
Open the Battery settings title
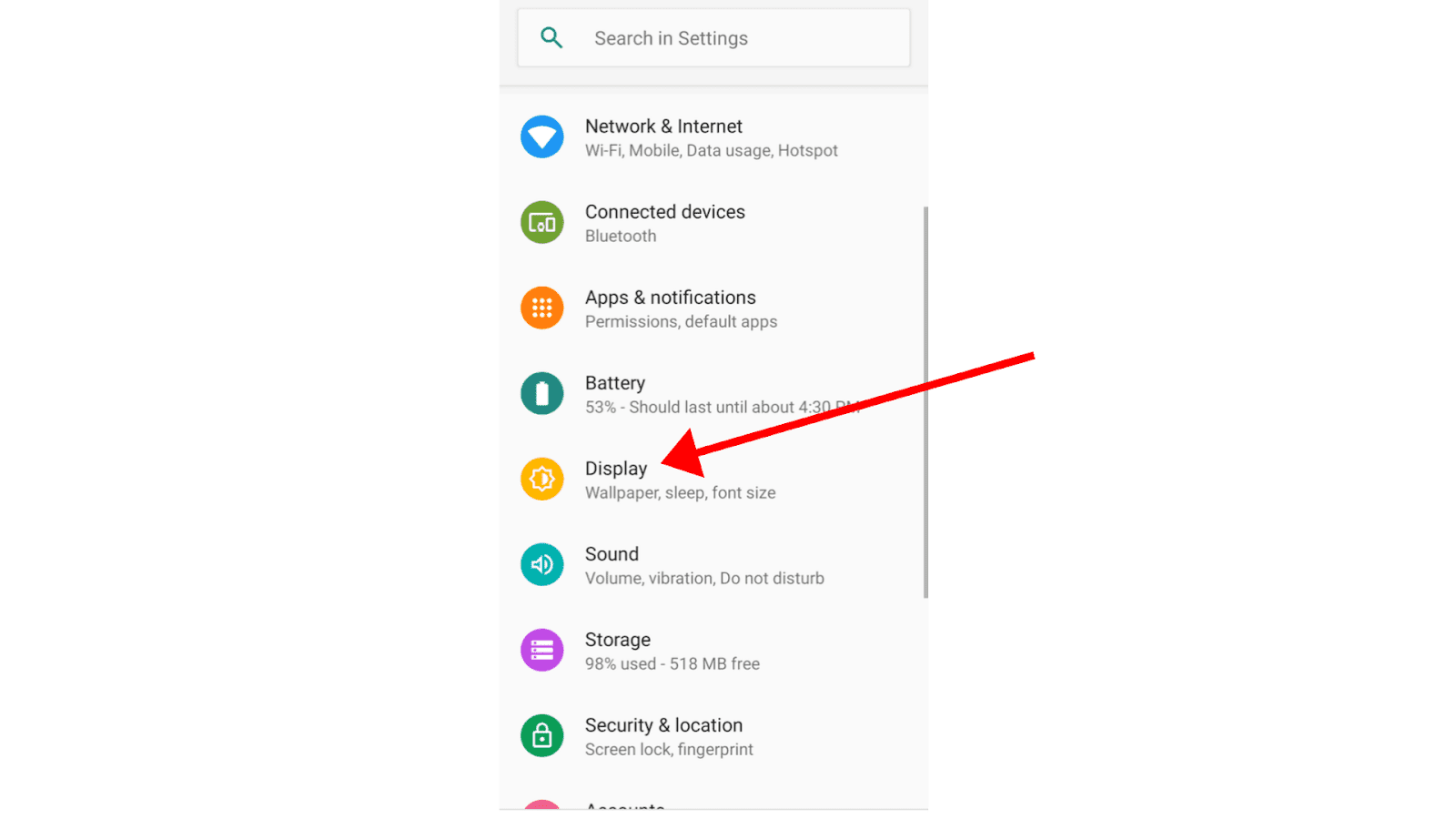(615, 383)
